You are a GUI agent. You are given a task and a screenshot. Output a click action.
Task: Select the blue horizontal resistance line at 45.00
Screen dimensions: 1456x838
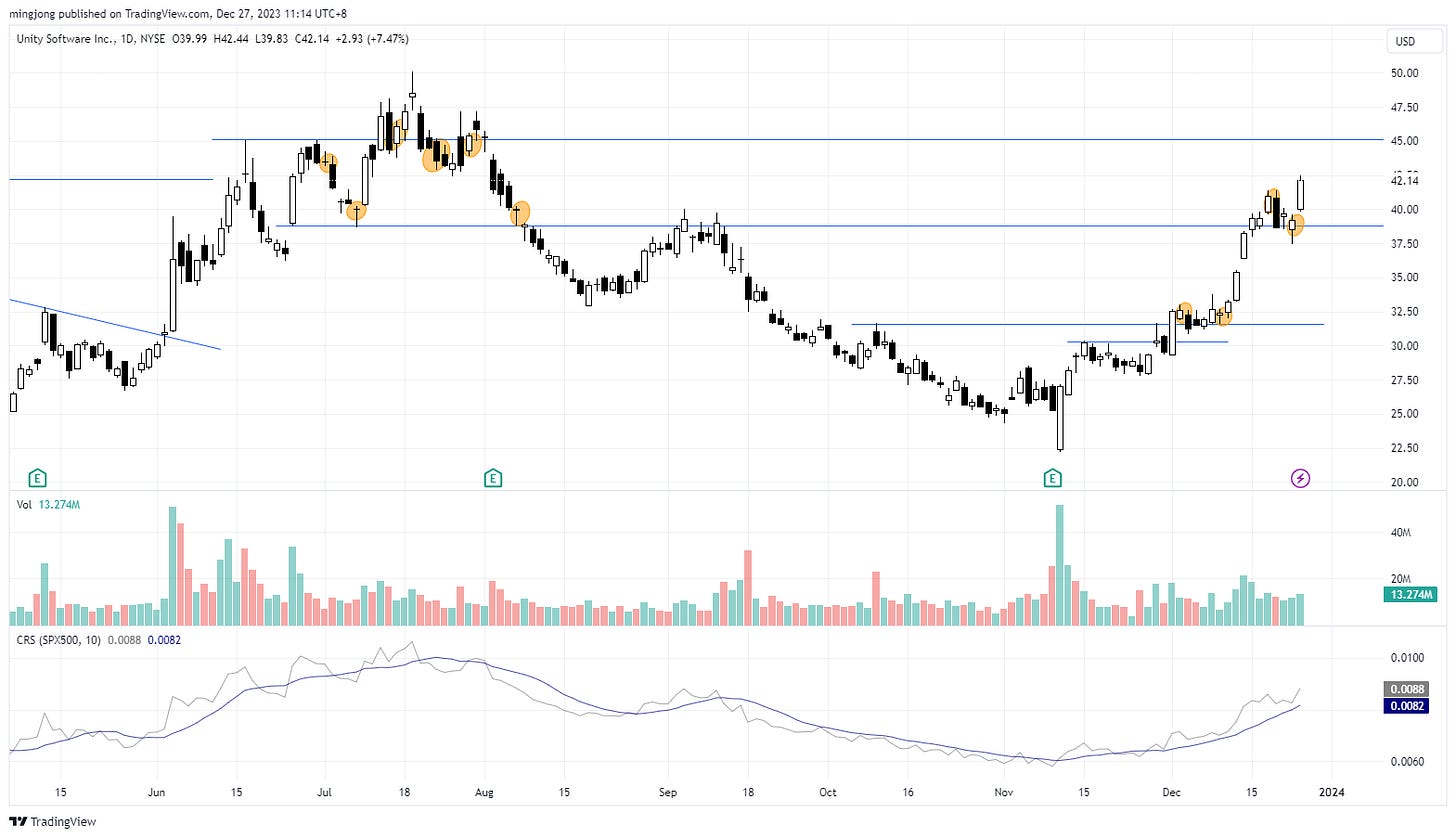pos(800,139)
